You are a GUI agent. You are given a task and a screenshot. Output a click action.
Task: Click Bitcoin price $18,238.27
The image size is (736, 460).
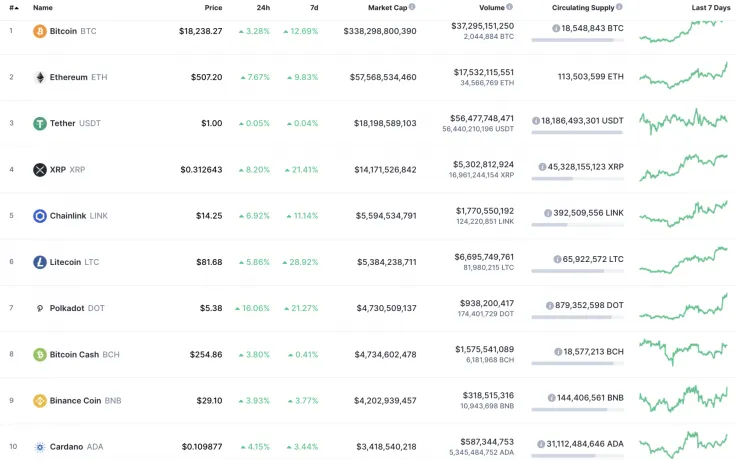(x=200, y=31)
